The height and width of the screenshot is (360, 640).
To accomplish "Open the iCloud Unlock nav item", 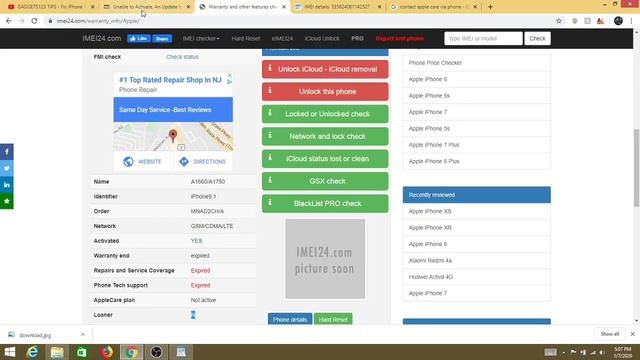I will 322,38.
